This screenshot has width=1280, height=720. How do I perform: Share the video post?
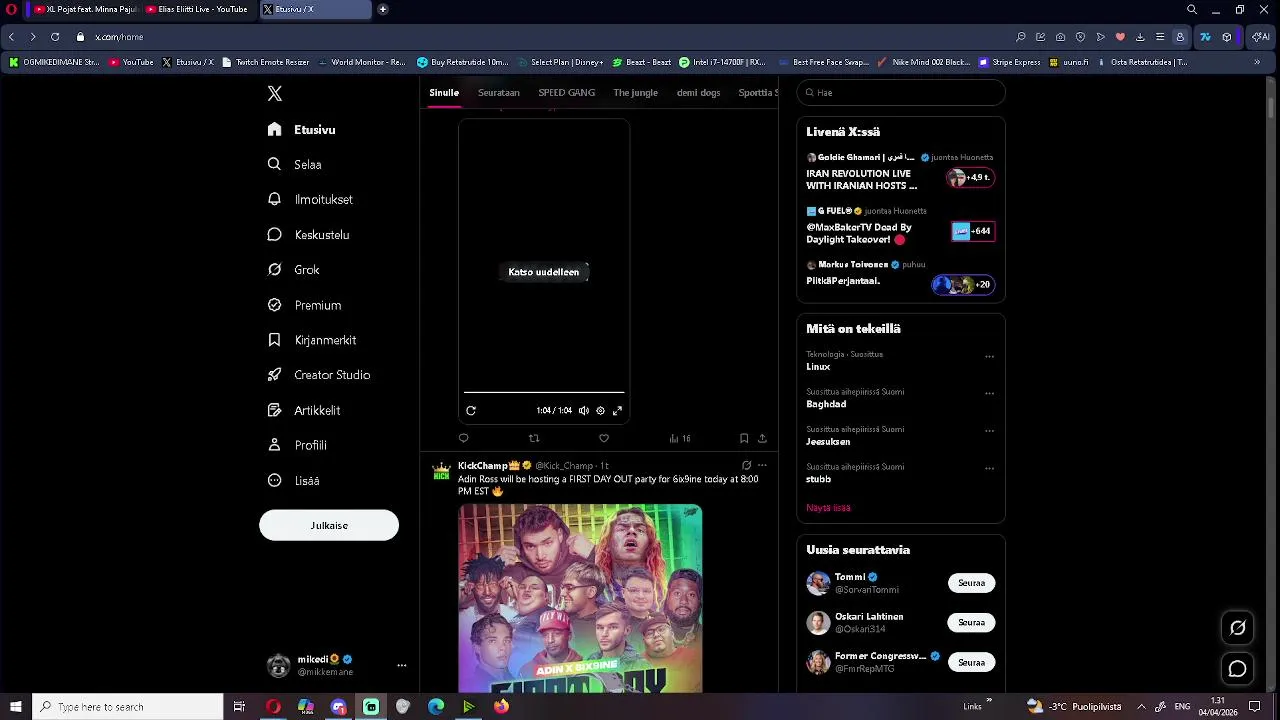point(762,438)
